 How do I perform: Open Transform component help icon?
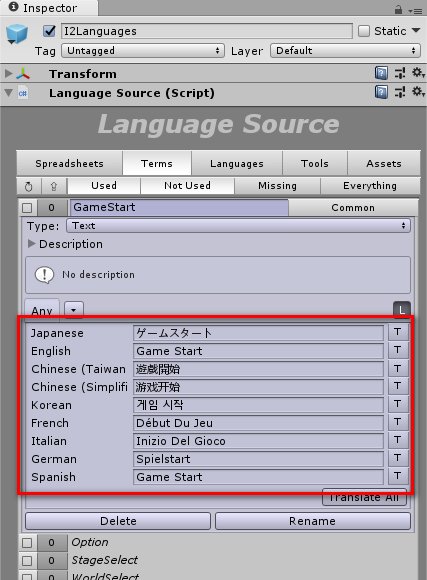click(x=381, y=73)
